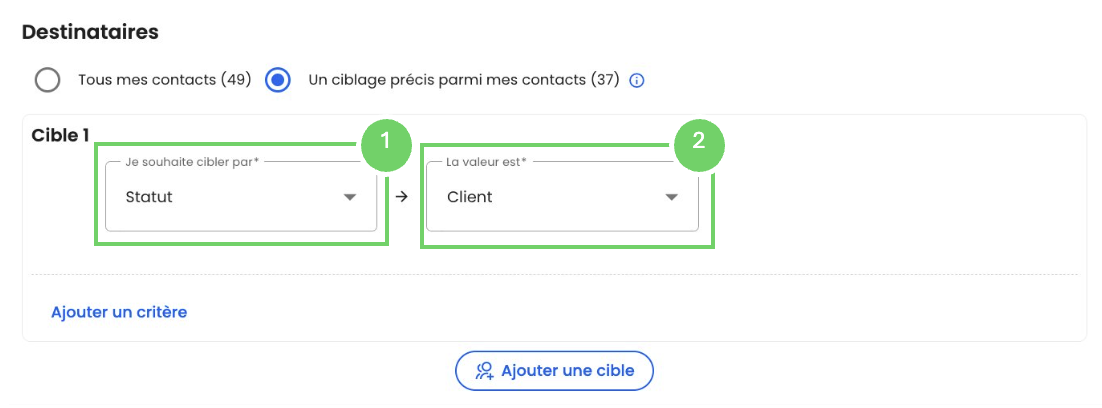Click the dashed divider above 'Ajouter un critère'
This screenshot has height=408, width=1102.
pyautogui.click(x=555, y=274)
